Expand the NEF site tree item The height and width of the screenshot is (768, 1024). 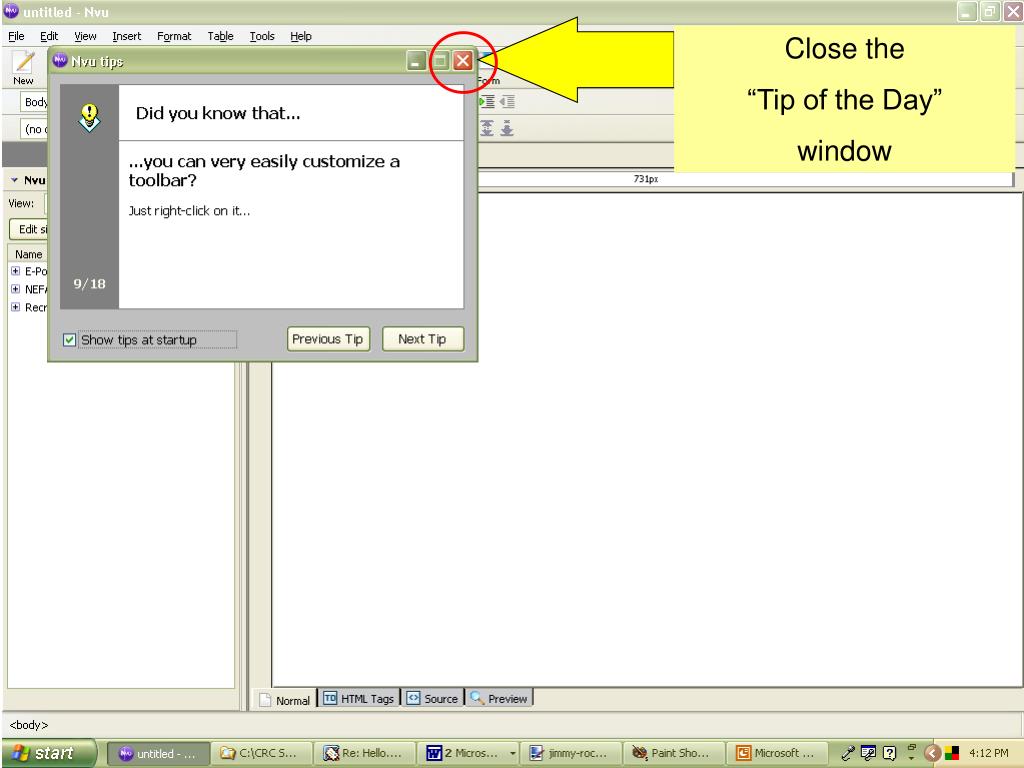click(x=16, y=289)
